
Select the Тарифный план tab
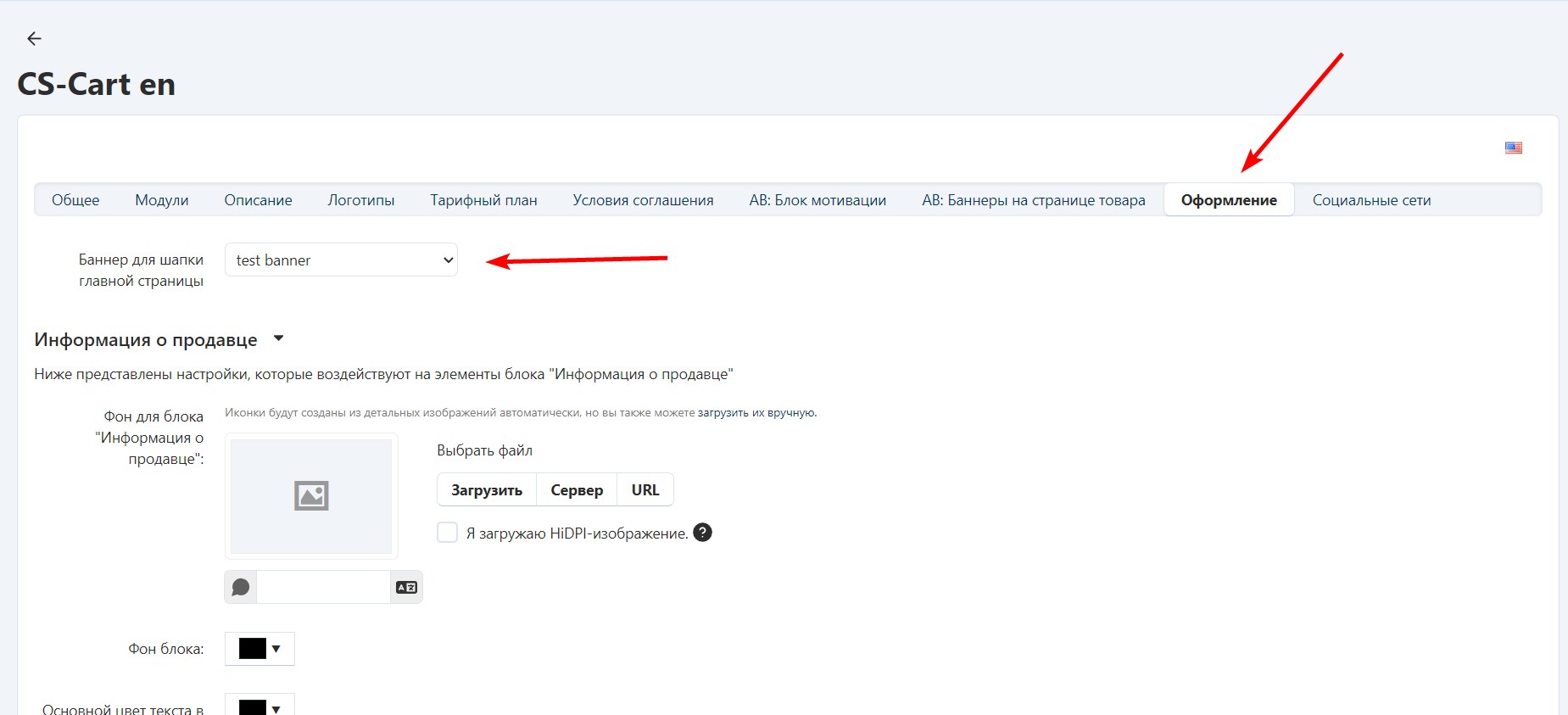coord(483,200)
